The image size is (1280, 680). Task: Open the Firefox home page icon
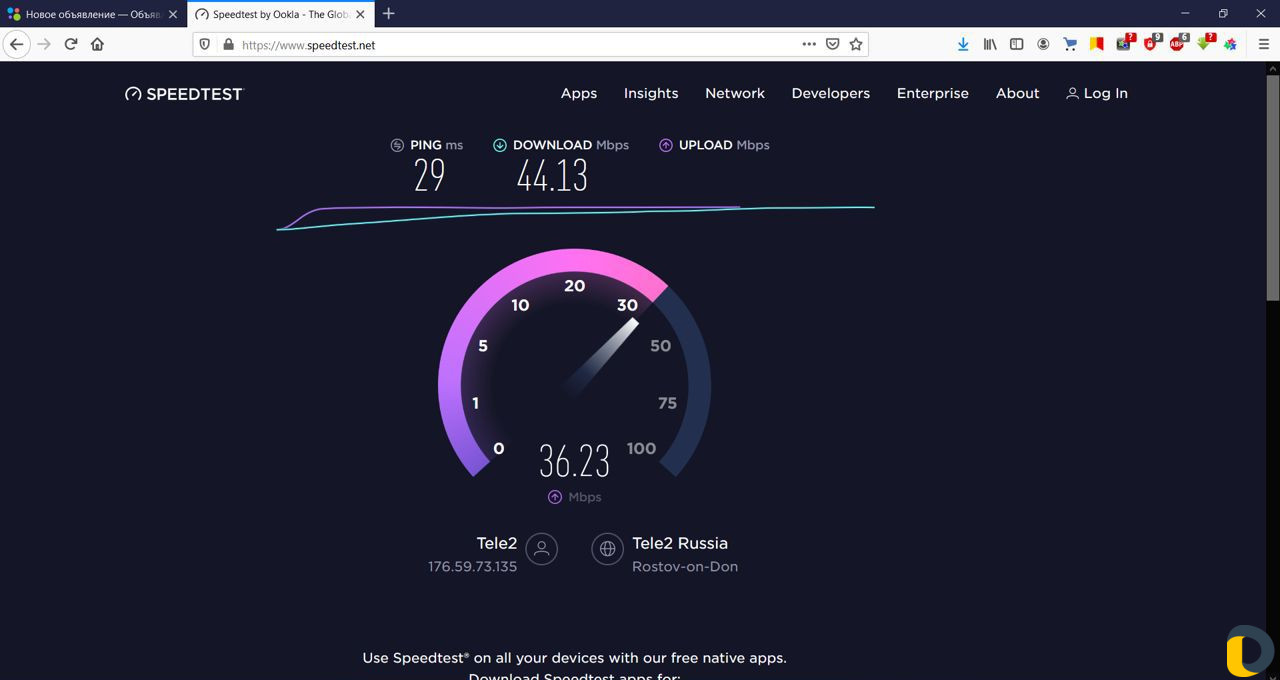pyautogui.click(x=97, y=44)
